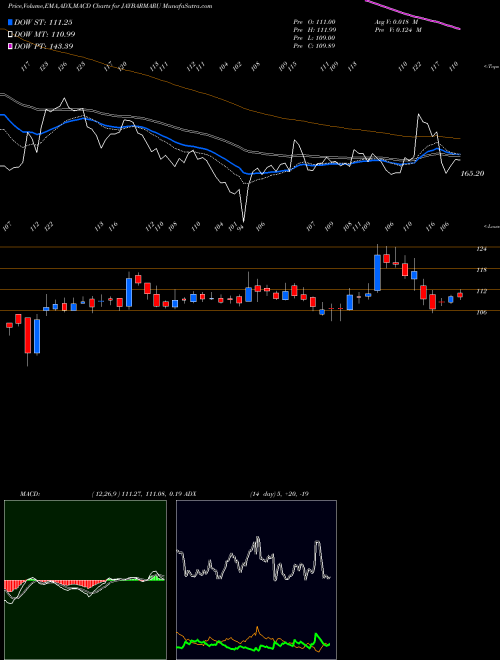Click the white DOW MT legend swatch
The width and height of the screenshot is (500, 660).
point(10,34)
